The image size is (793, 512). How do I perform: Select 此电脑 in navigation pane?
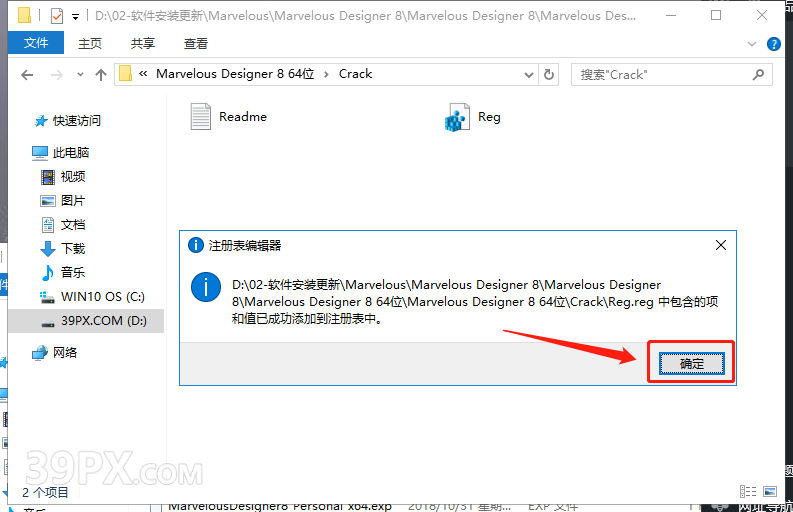61,152
